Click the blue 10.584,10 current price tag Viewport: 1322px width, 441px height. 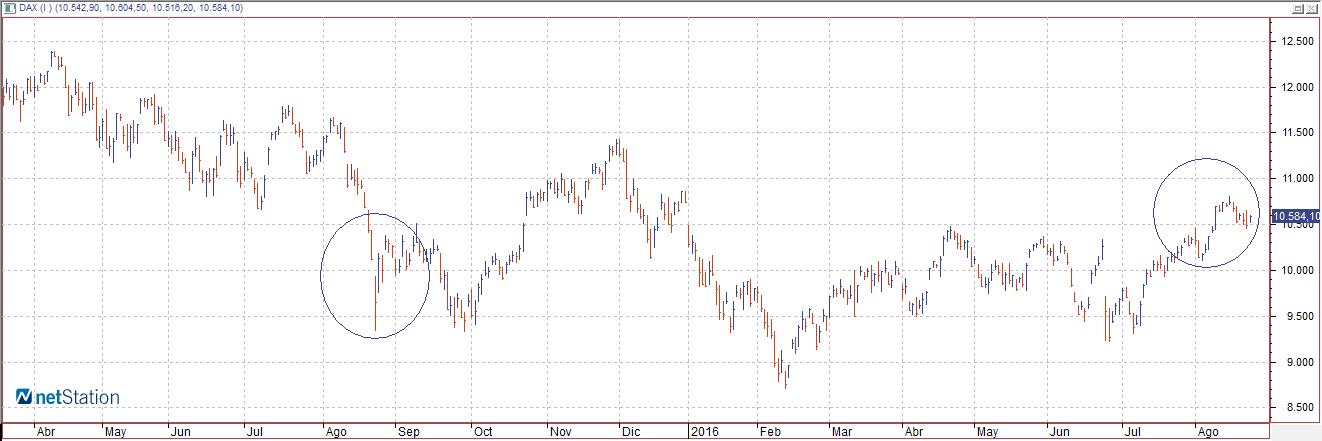tap(1295, 215)
